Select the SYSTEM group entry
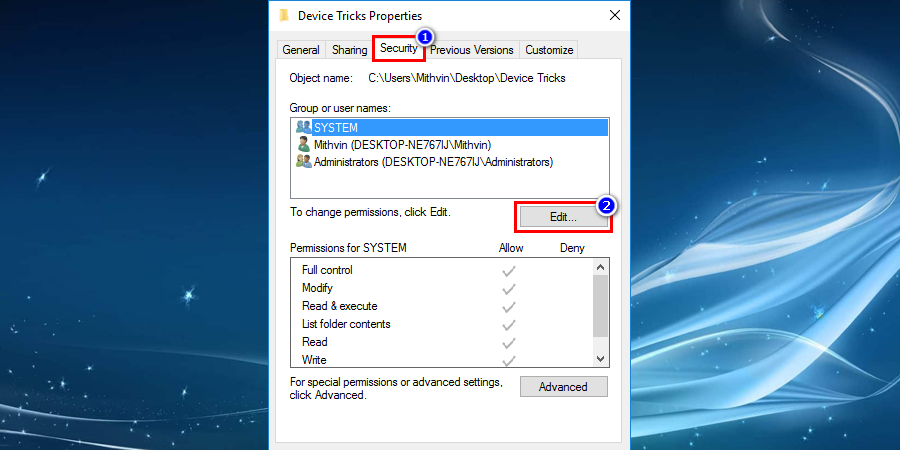Image resolution: width=900 pixels, height=450 pixels. 451,127
